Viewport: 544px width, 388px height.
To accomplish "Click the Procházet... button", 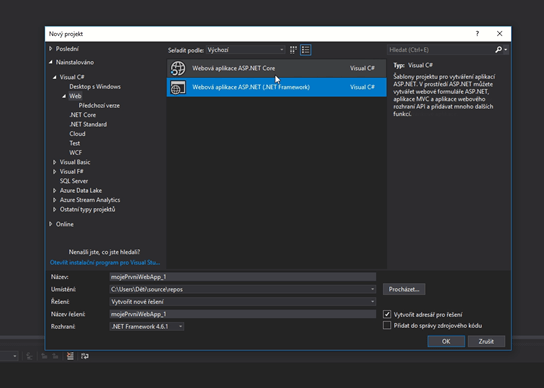I will 404,289.
